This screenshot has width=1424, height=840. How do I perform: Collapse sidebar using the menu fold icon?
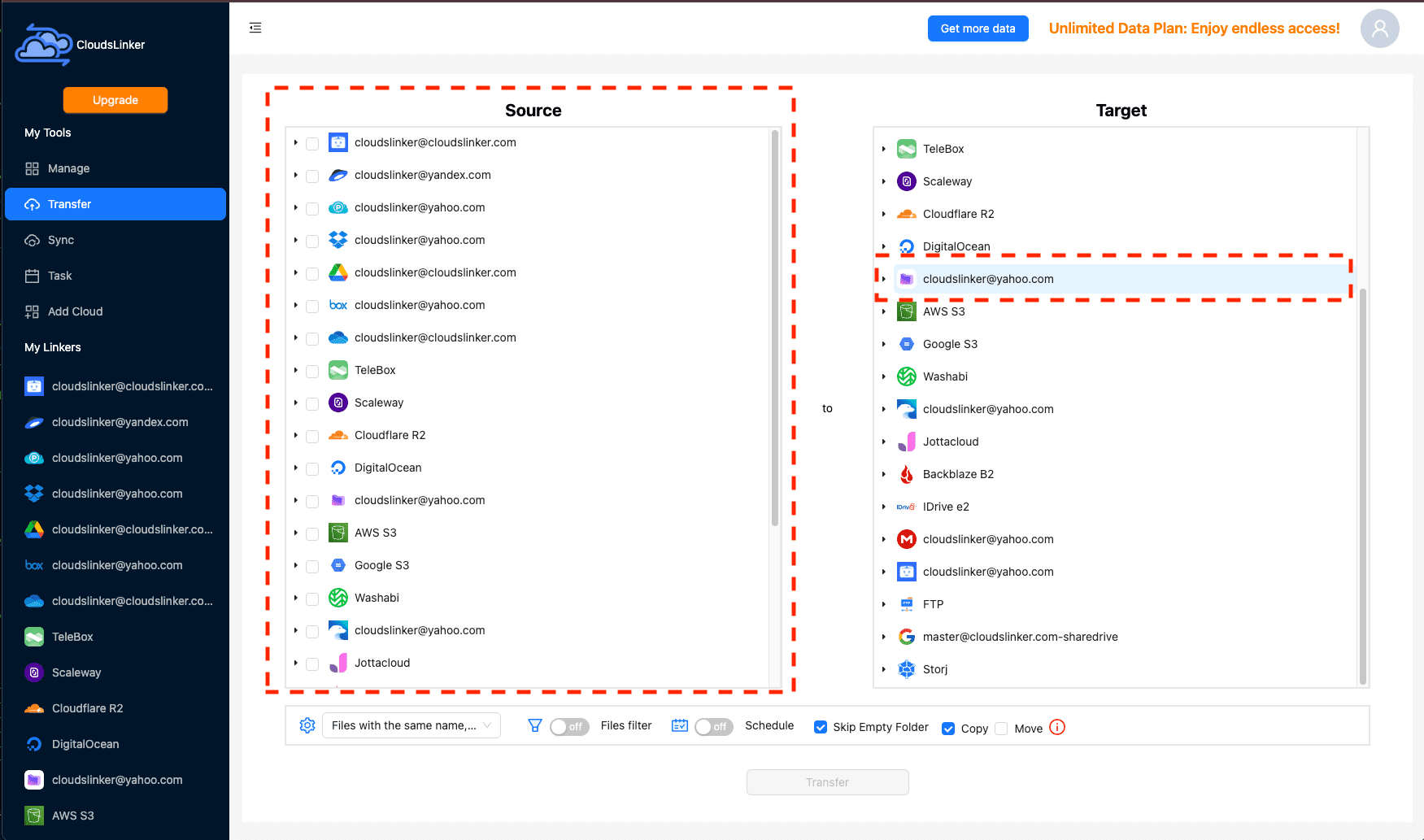click(x=255, y=28)
